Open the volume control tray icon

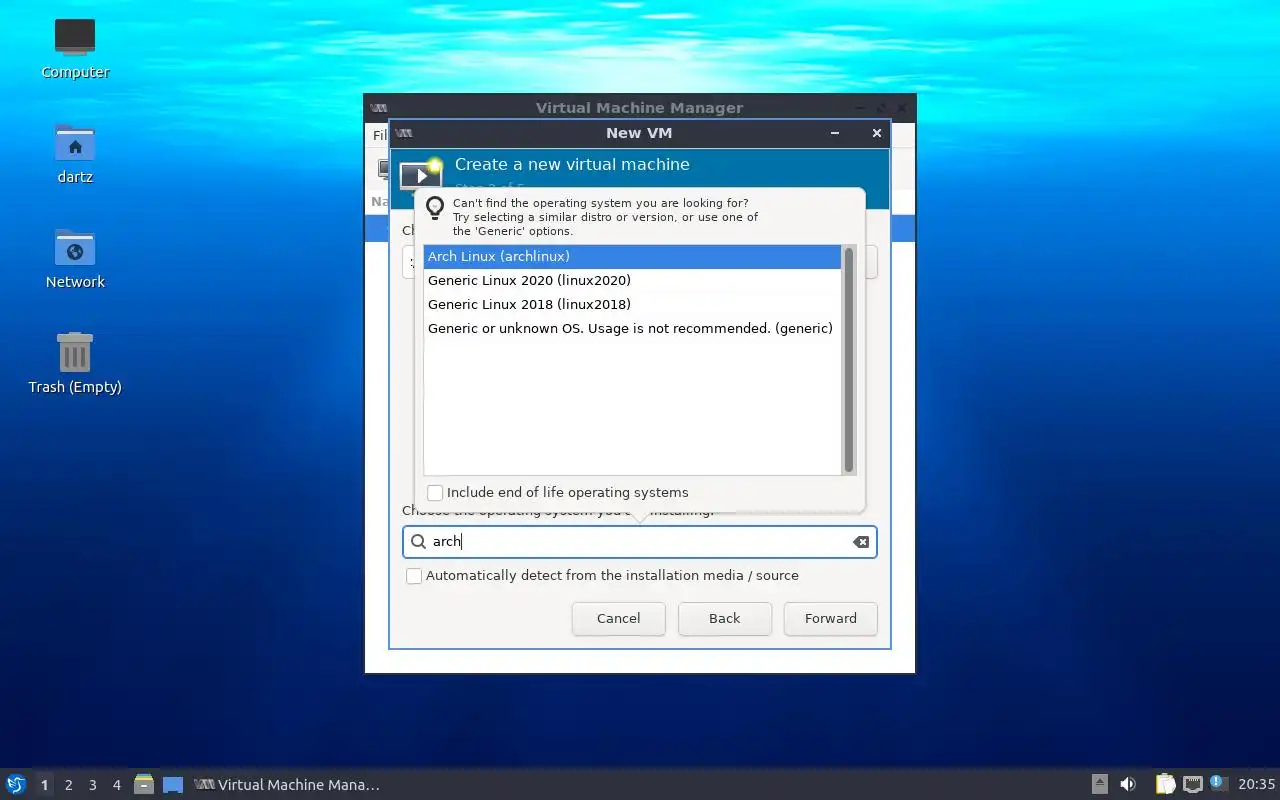(x=1128, y=785)
